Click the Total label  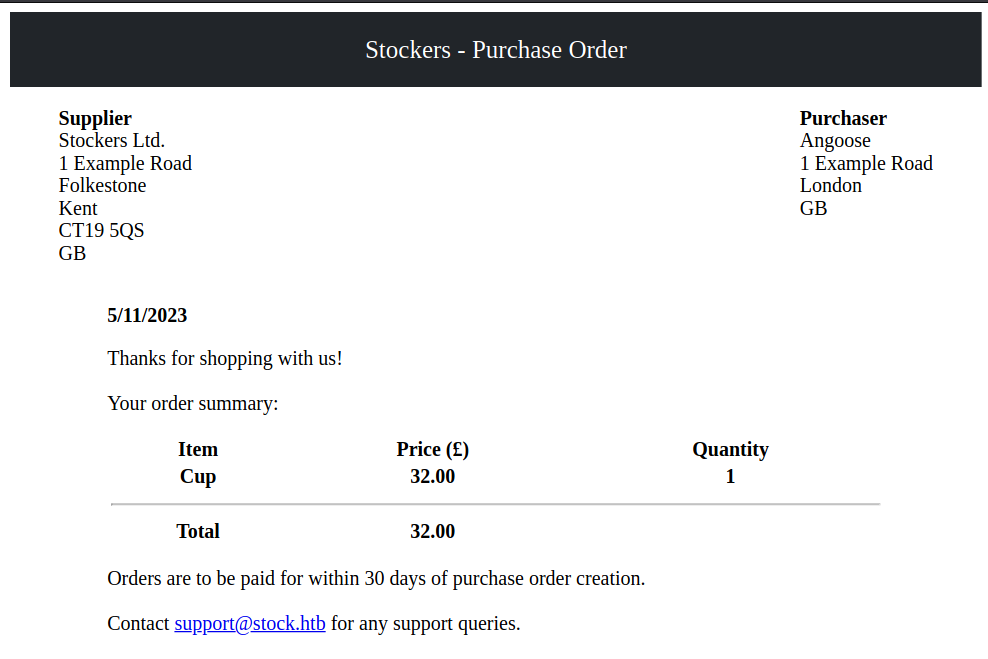pyautogui.click(x=198, y=532)
